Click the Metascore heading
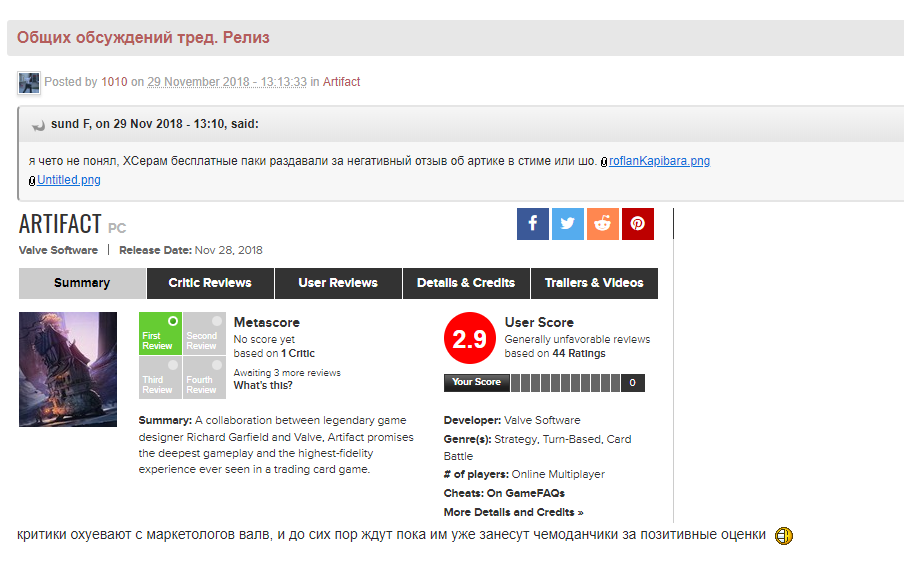Screen dimensions: 904x561 tap(266, 322)
